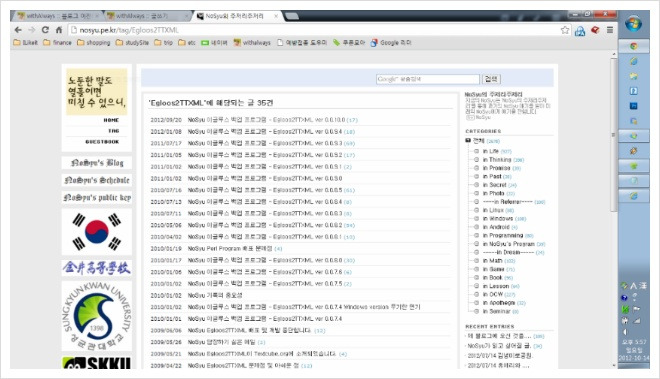Reload the page with the refresh icon

[x=45, y=30]
